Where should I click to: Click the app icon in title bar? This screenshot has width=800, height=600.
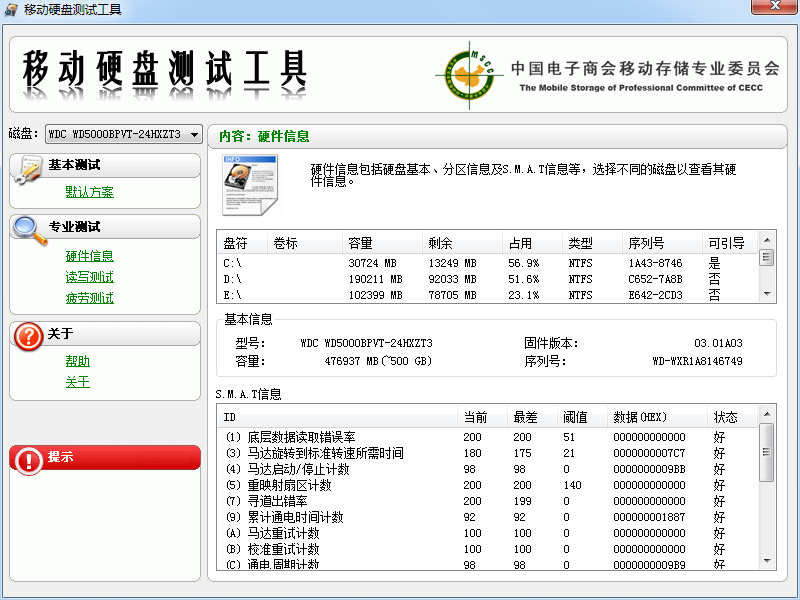coord(11,10)
